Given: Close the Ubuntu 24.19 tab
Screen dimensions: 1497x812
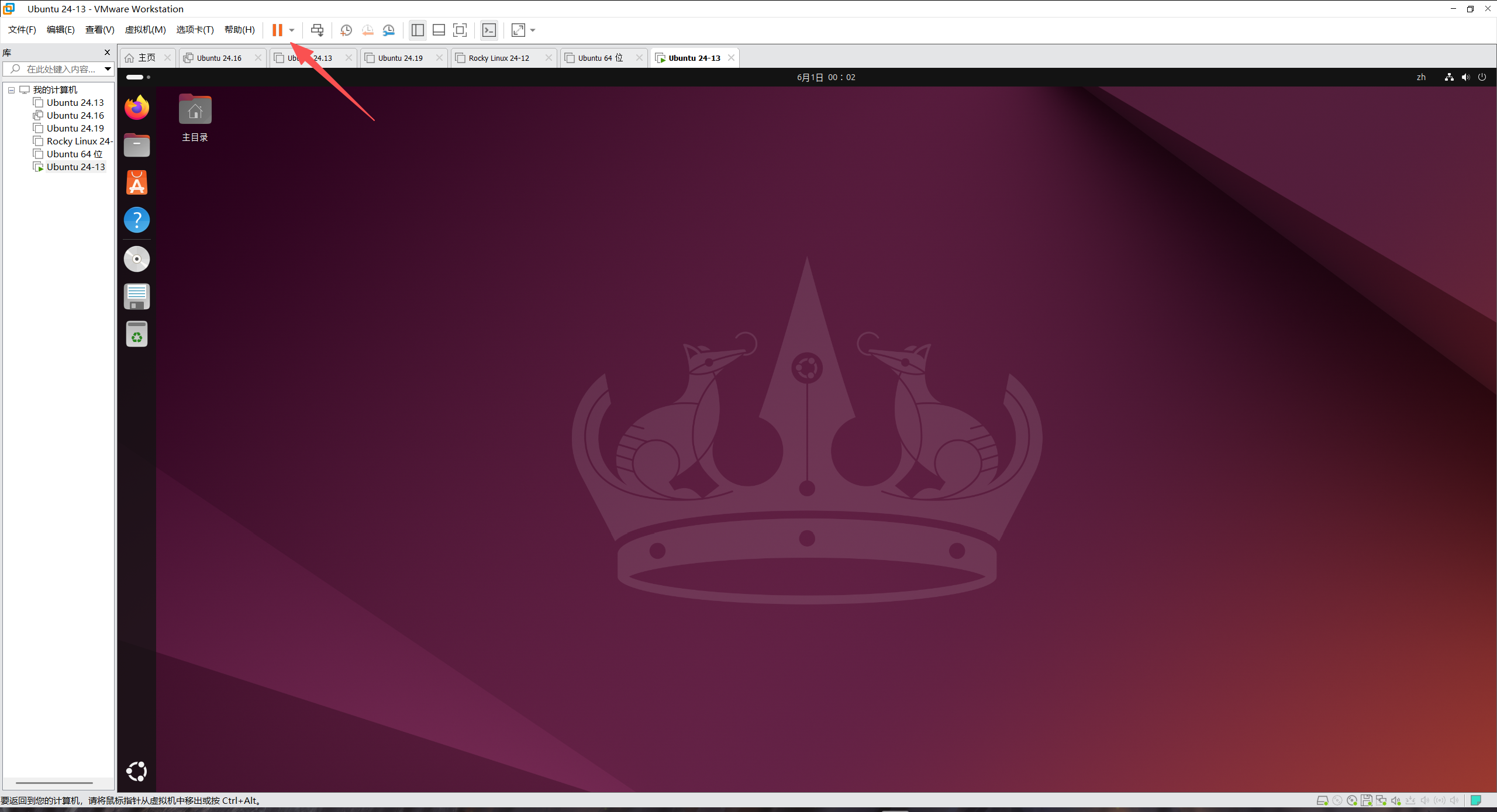Looking at the screenshot, I should click(x=439, y=58).
